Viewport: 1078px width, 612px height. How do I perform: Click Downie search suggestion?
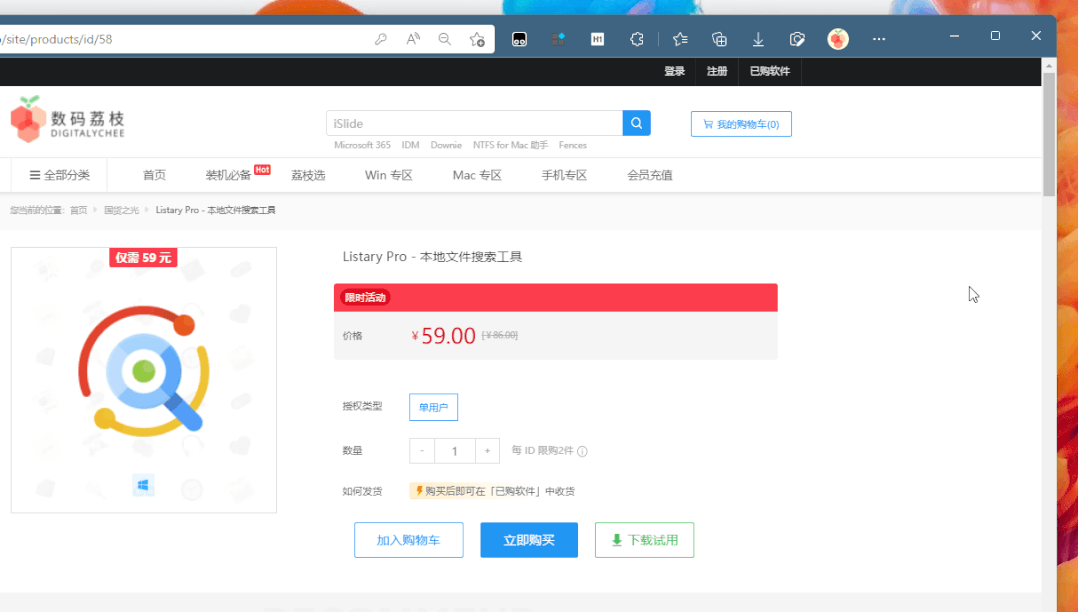coord(446,145)
